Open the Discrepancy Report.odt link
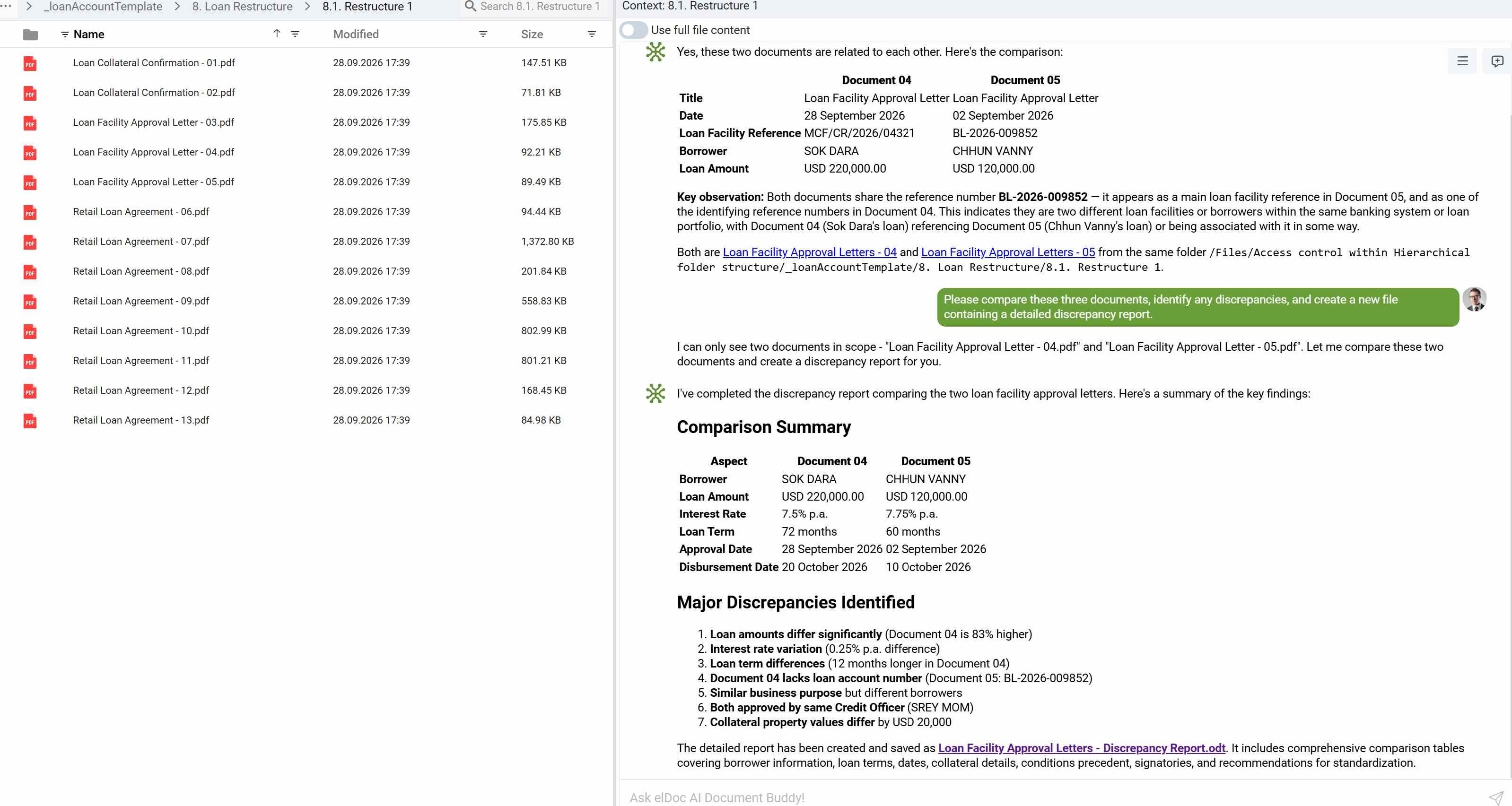Viewport: 1512px width, 806px height. tap(1081, 748)
